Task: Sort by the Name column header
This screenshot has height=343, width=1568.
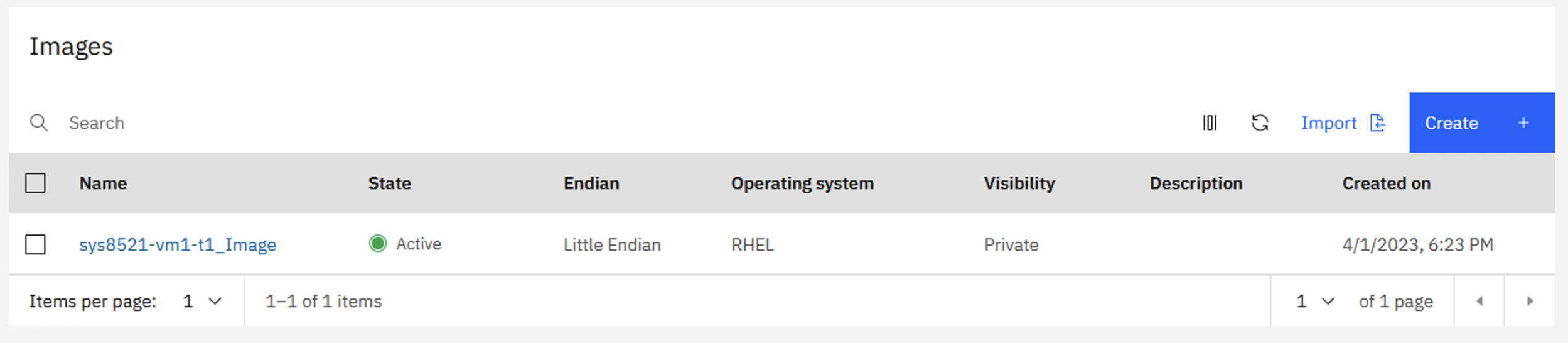Action: click(x=103, y=183)
